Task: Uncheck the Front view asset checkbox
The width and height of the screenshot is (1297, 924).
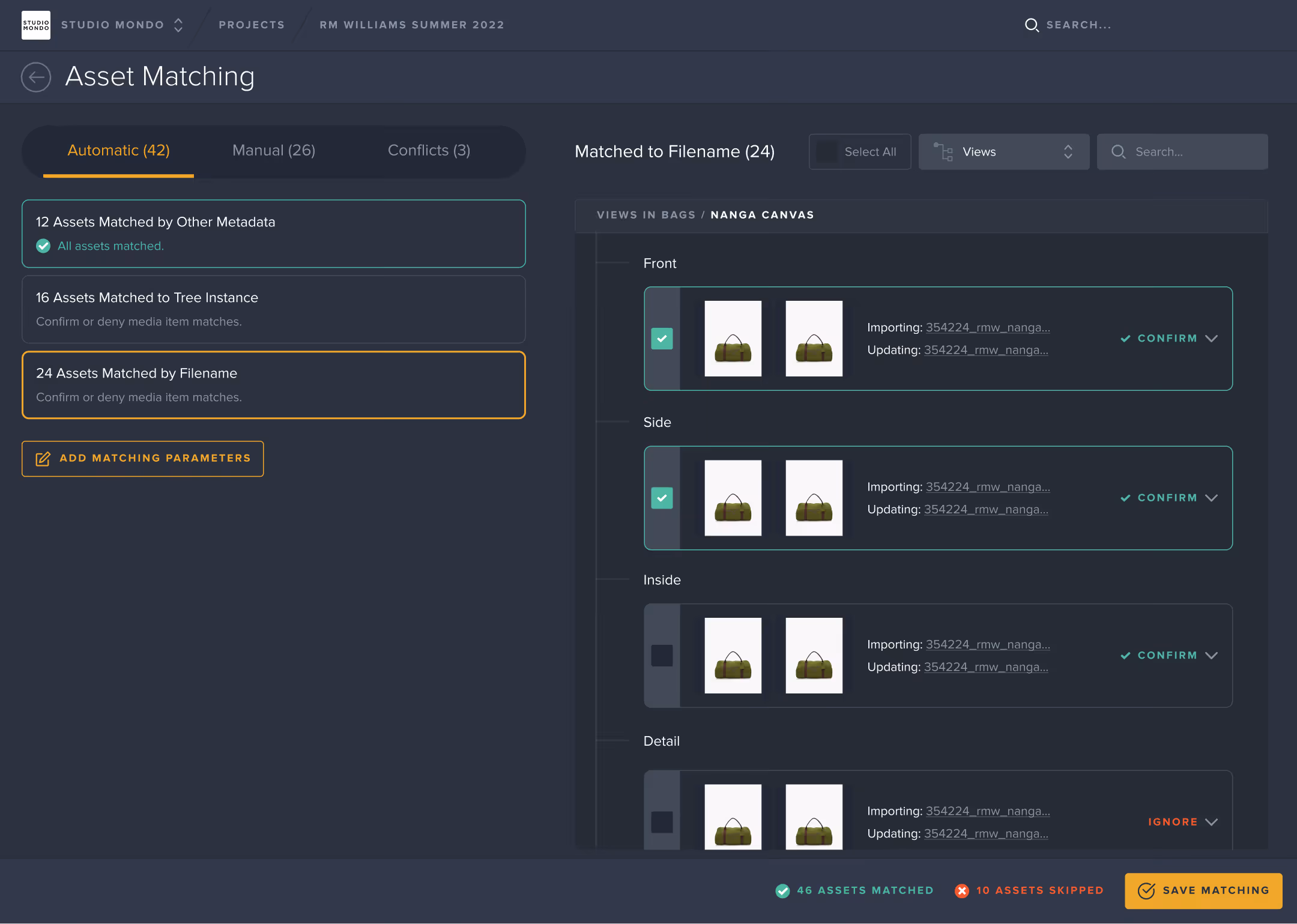Action: [662, 339]
